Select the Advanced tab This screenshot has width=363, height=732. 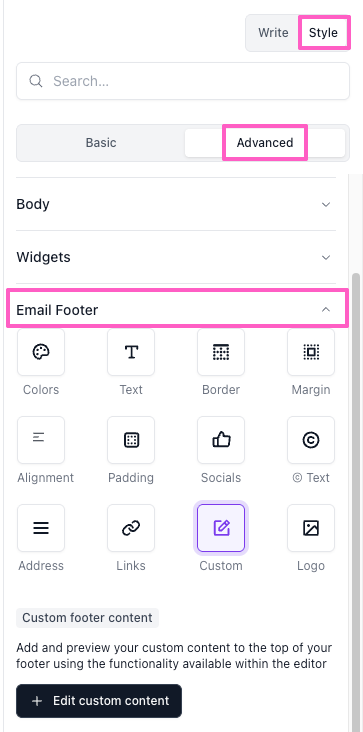click(265, 142)
